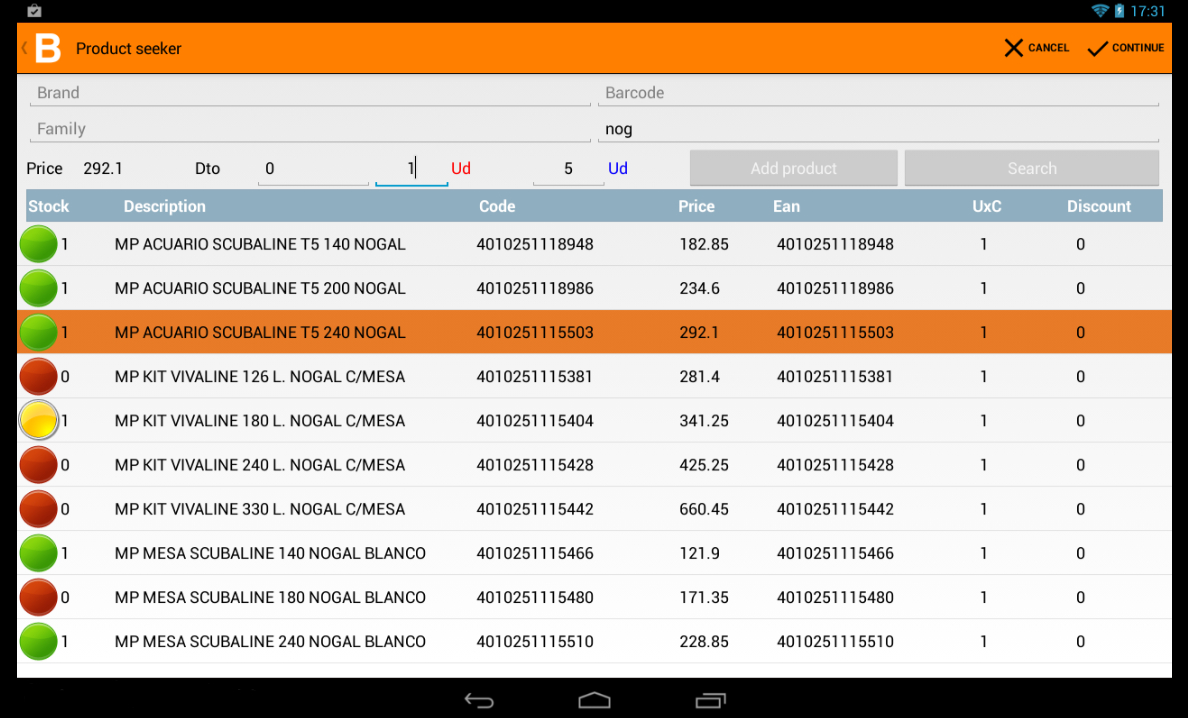Click green stock icon for SCUBALINE T5 240
The image size is (1188, 718).
coord(38,332)
